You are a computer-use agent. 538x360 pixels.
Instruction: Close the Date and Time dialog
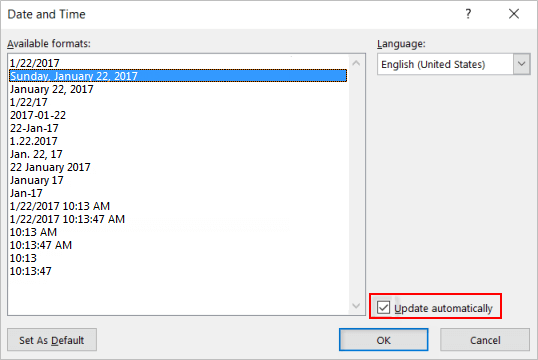pyautogui.click(x=514, y=14)
